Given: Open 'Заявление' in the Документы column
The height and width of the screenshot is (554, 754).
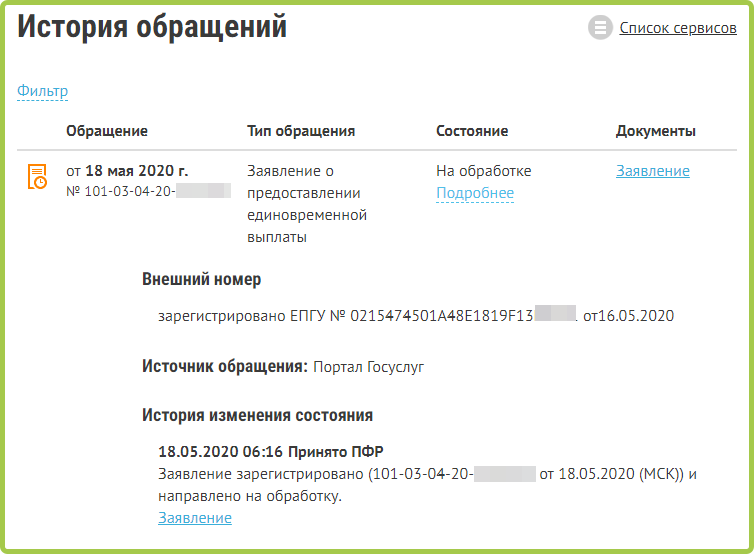Looking at the screenshot, I should pyautogui.click(x=652, y=171).
